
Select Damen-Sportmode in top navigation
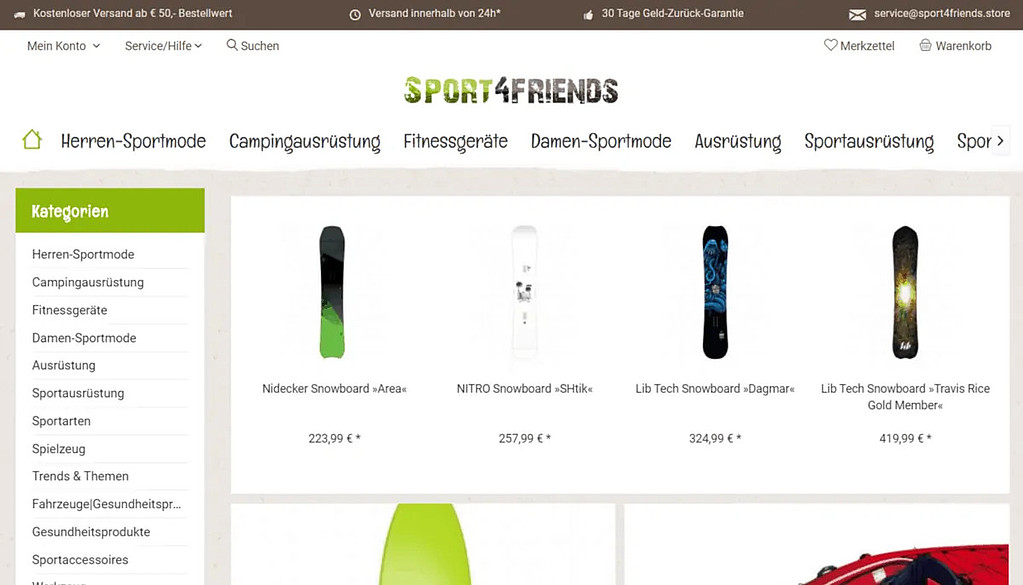[601, 142]
